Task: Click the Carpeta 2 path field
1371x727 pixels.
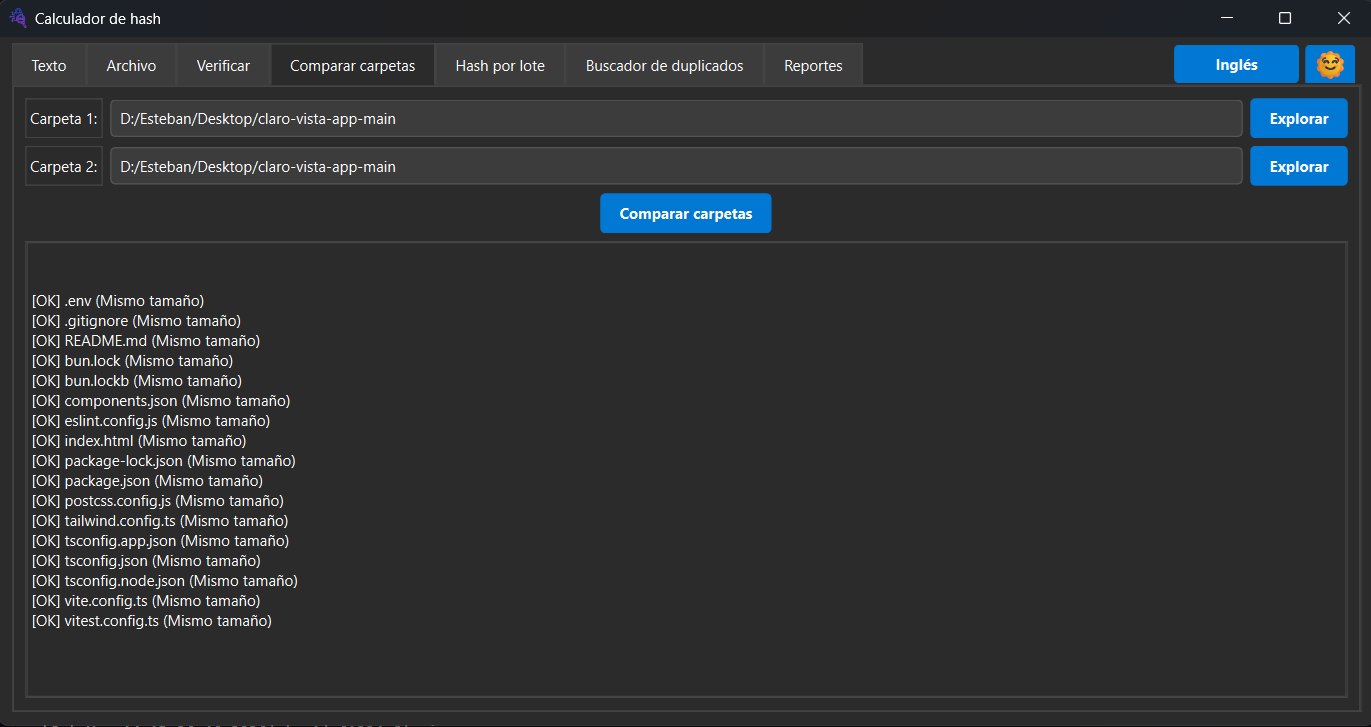Action: coord(675,167)
